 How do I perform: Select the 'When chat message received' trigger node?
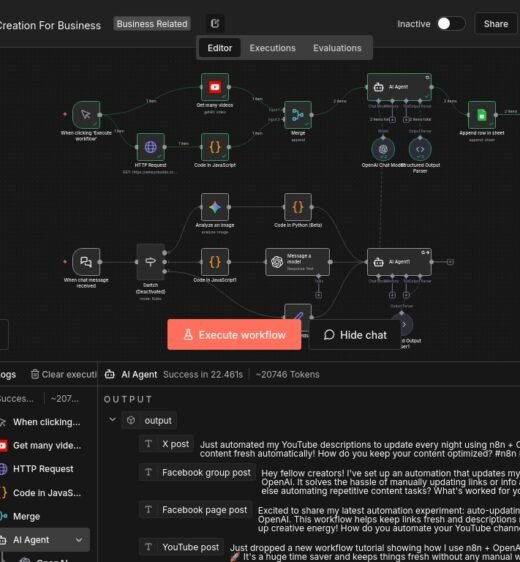86,262
